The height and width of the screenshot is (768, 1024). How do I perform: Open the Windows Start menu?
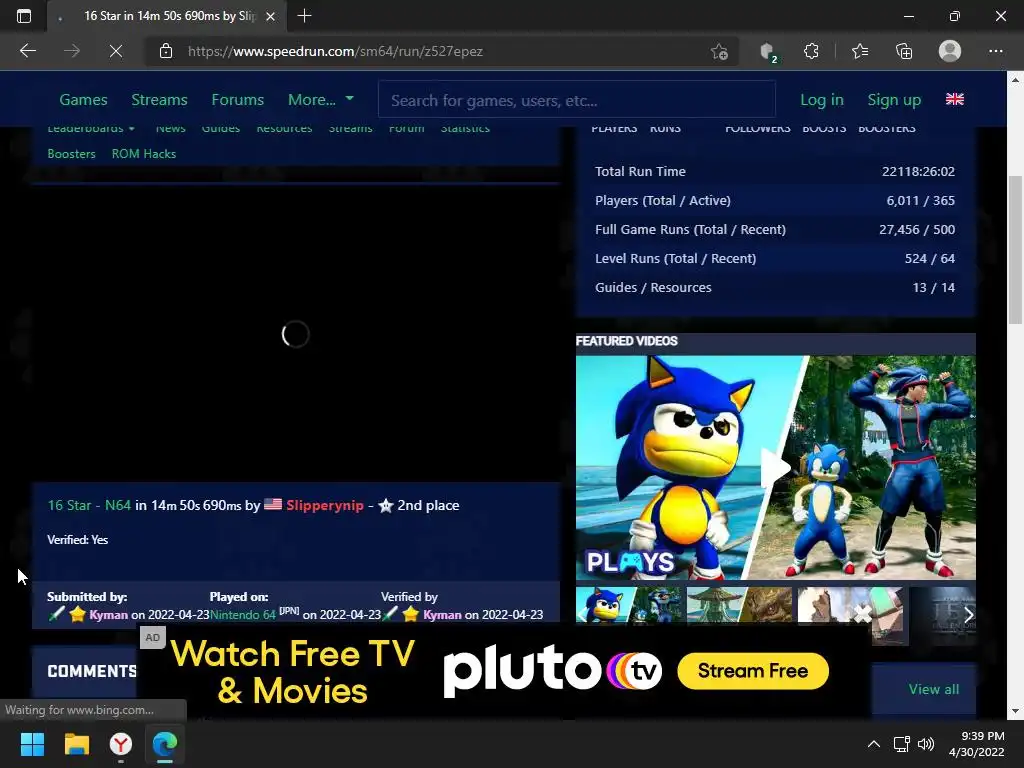[x=32, y=744]
